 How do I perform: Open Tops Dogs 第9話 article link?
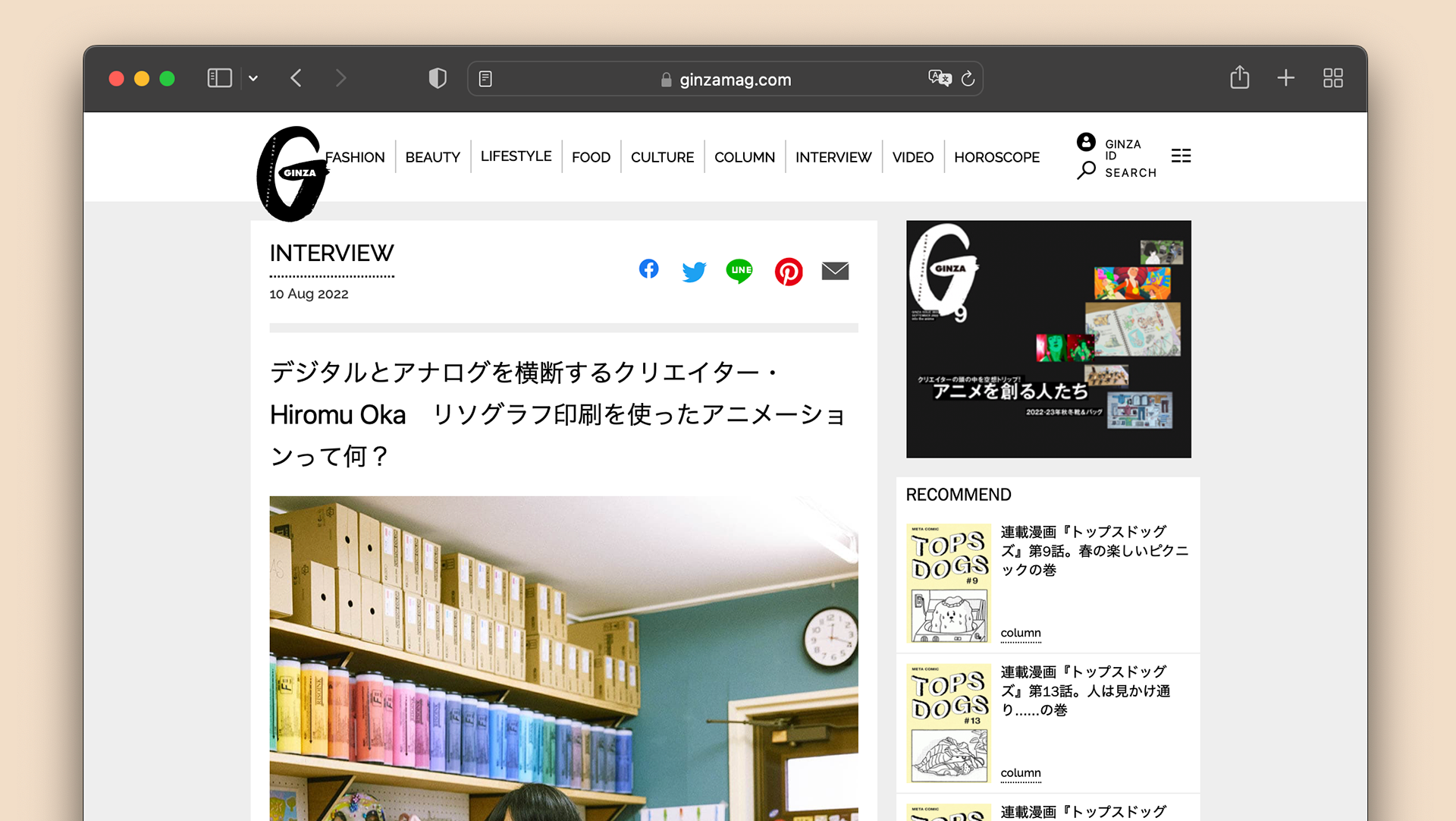[x=1094, y=551]
